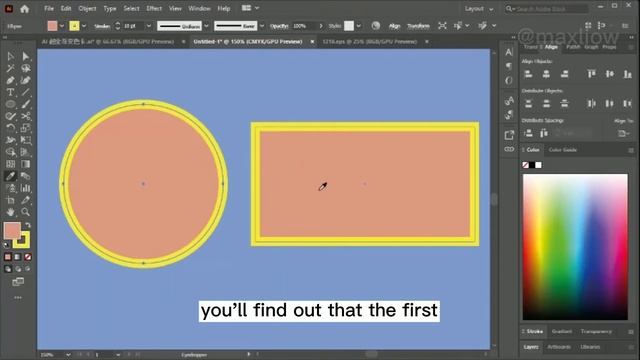
Task: Open the Align To dropdown
Action: tap(624, 133)
